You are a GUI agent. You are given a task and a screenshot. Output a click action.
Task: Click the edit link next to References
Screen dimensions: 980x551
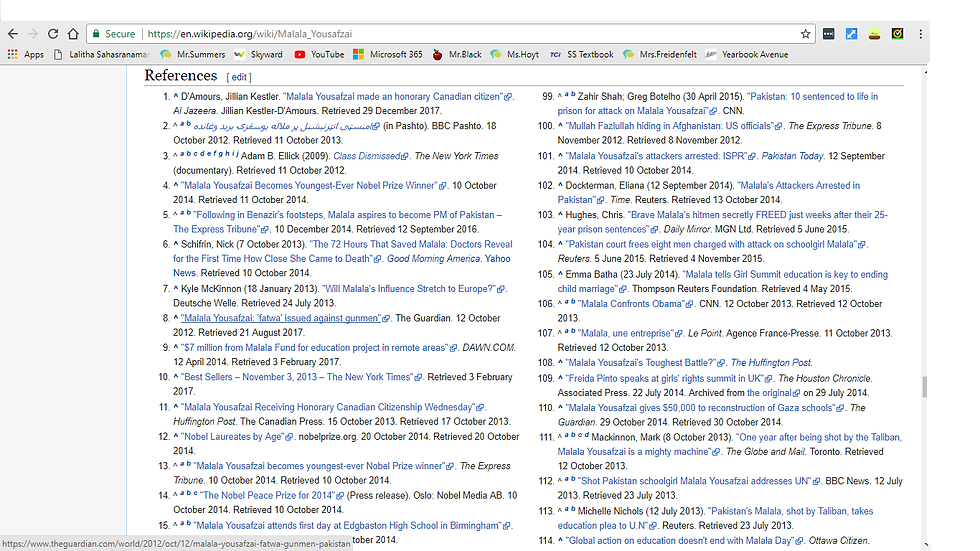pos(239,77)
